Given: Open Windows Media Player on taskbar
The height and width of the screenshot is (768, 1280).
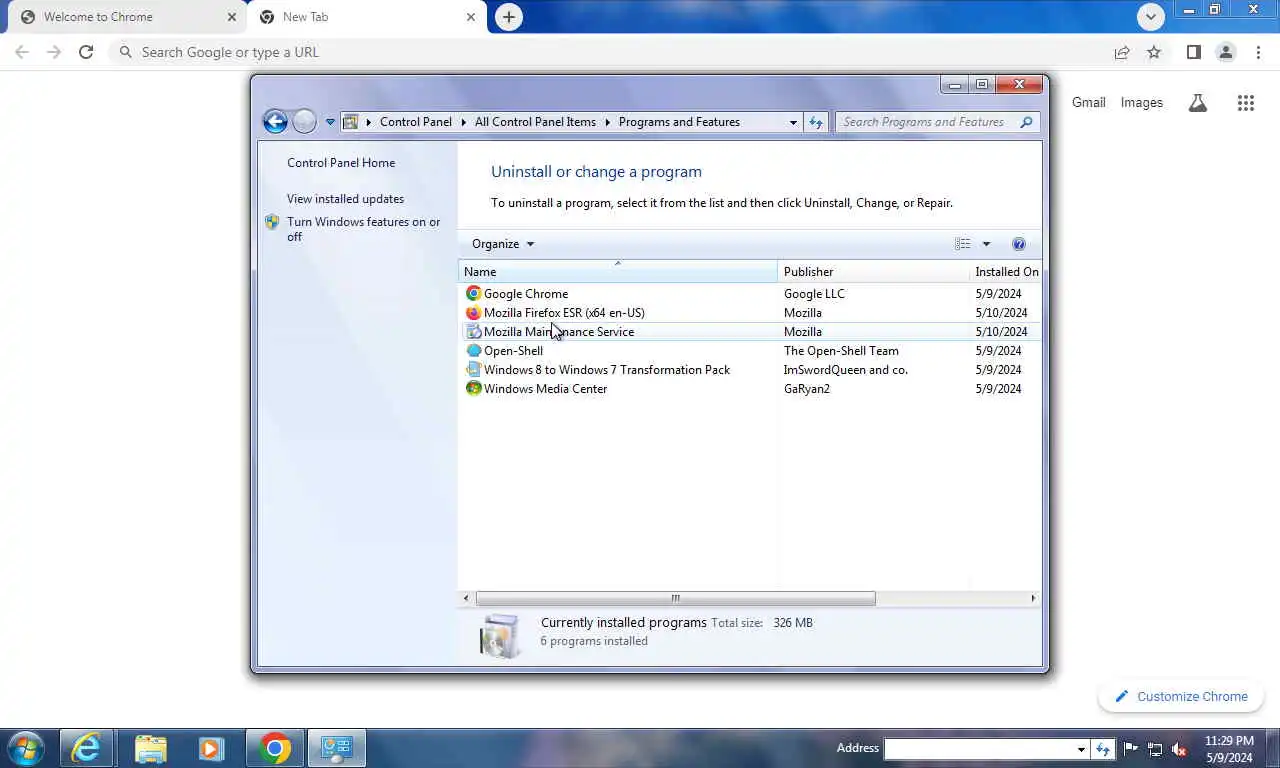Looking at the screenshot, I should coord(212,748).
